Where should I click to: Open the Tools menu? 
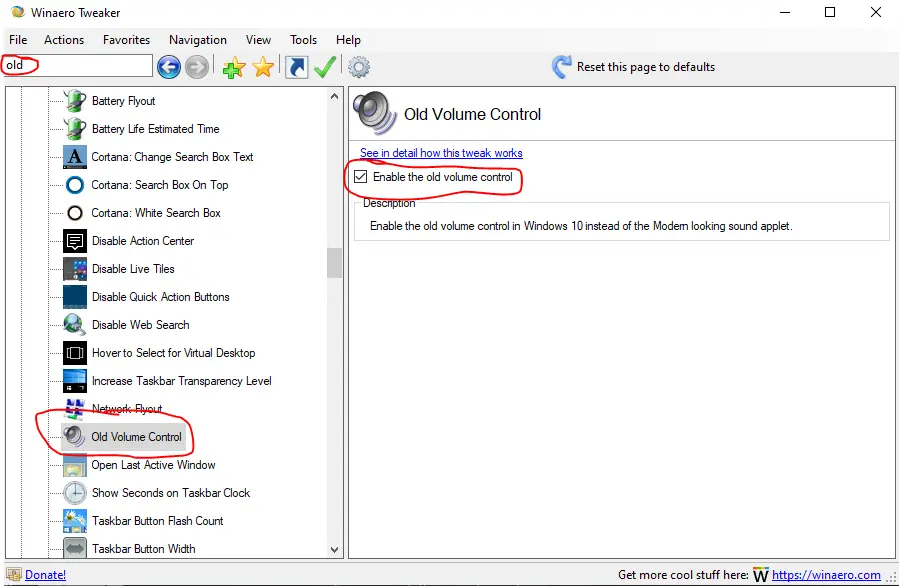303,40
